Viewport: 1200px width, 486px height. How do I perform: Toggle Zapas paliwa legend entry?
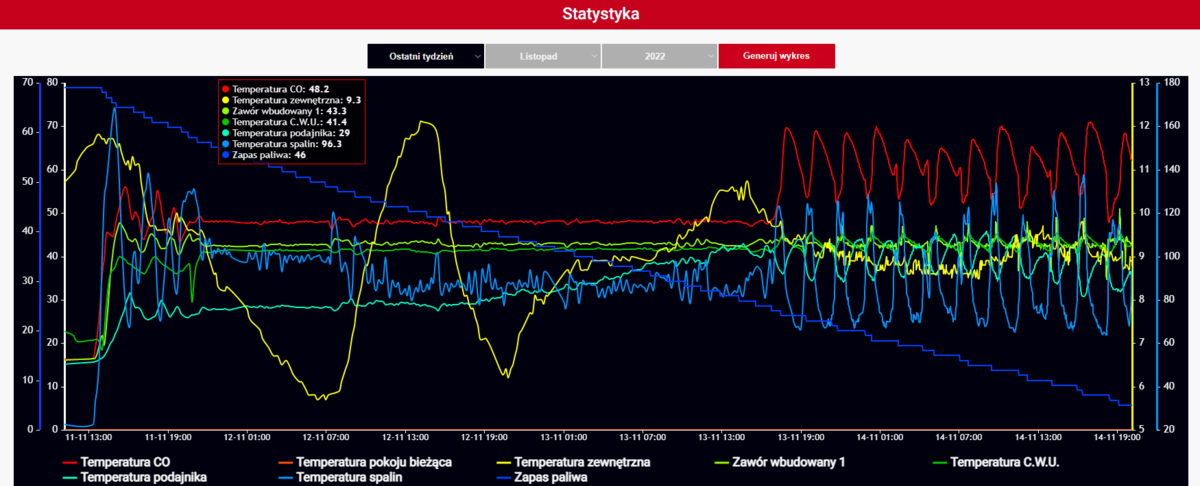pos(549,478)
